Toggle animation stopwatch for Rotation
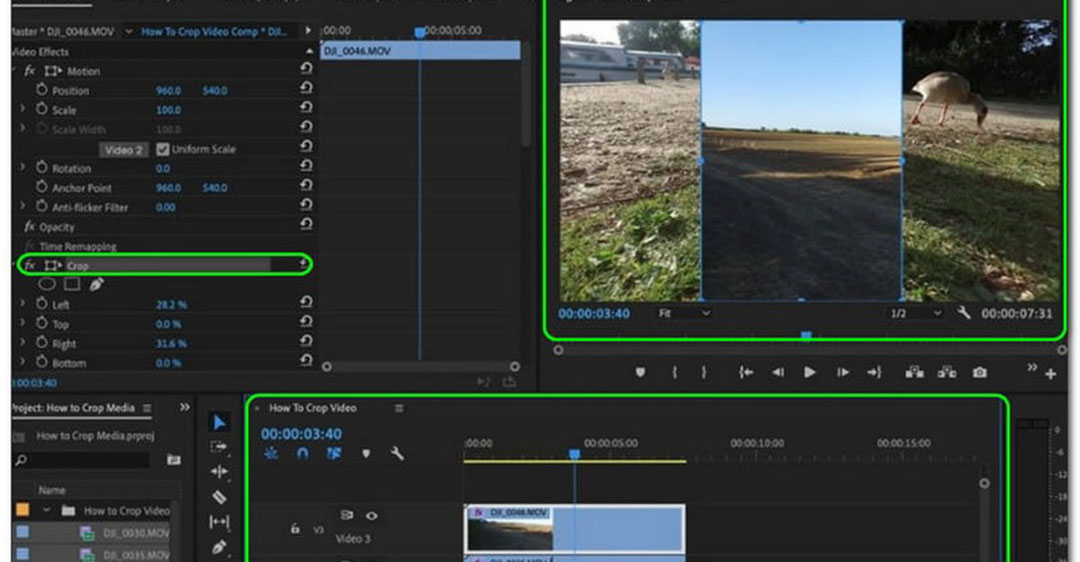 pyautogui.click(x=41, y=167)
